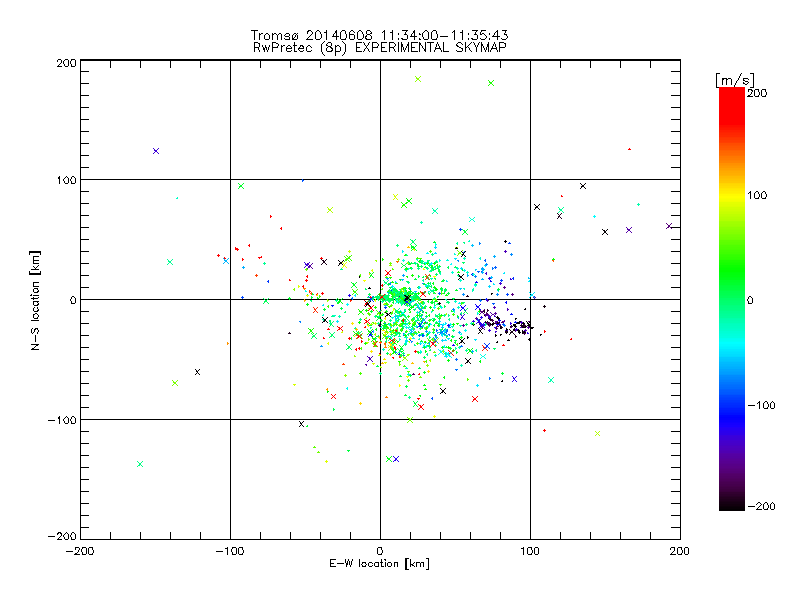The height and width of the screenshot is (600, 800).
Task: Click the '0' tick label on E-W axis
Action: [x=380, y=551]
